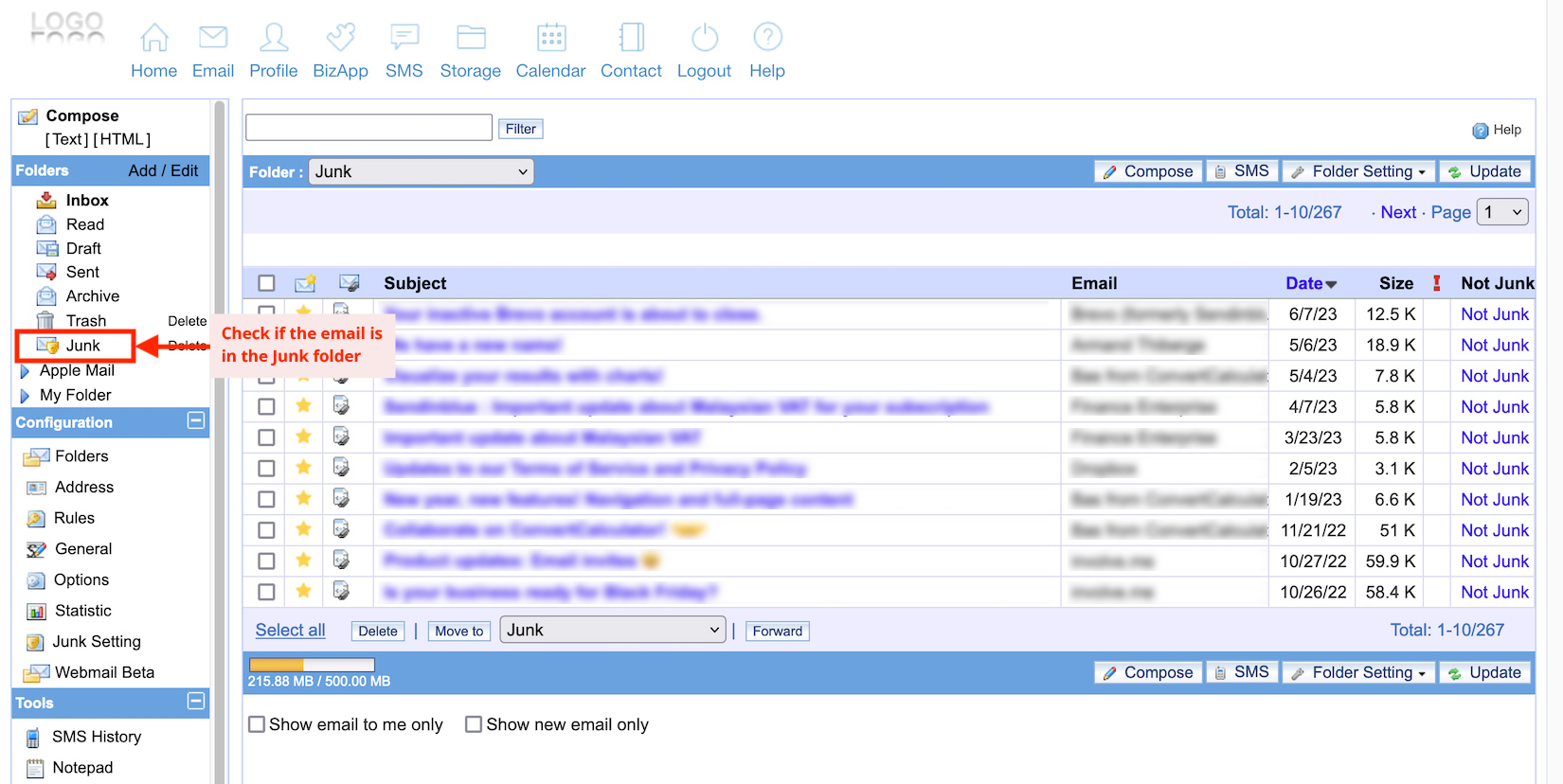The height and width of the screenshot is (784, 1563).
Task: Expand the Apple Mail folder tree
Action: click(25, 371)
